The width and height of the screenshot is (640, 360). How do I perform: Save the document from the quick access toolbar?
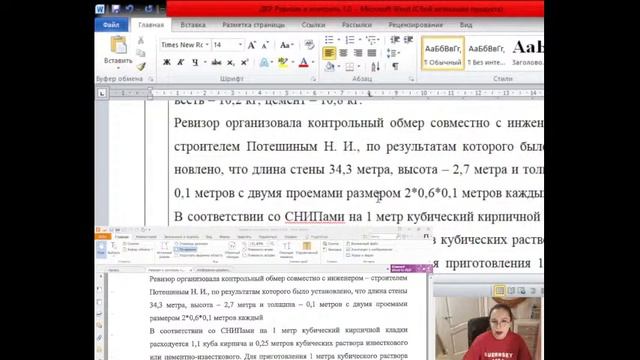tap(116, 9)
